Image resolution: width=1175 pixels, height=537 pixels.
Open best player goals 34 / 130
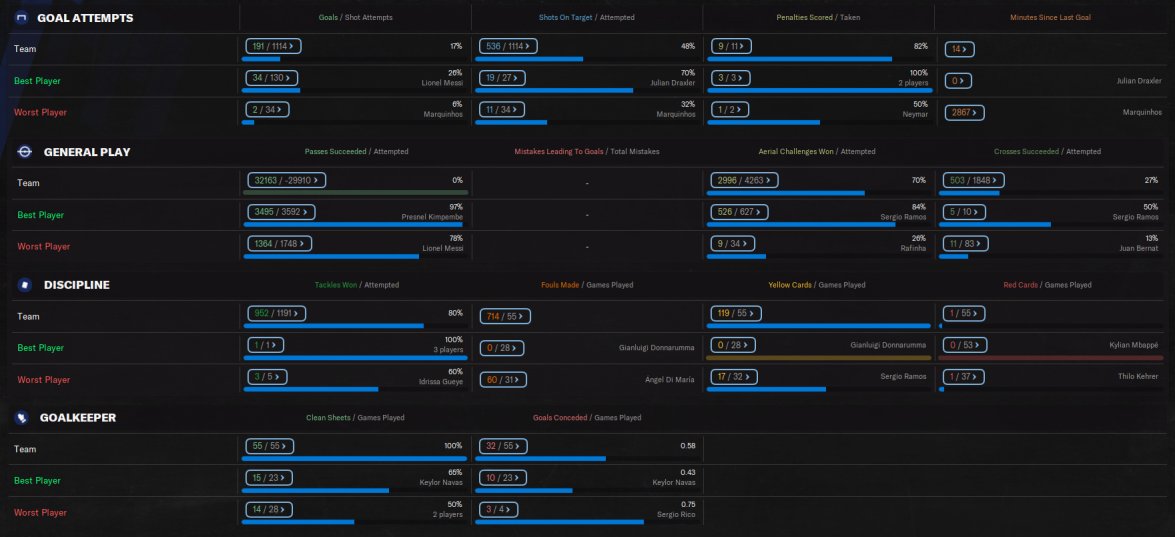tap(271, 78)
